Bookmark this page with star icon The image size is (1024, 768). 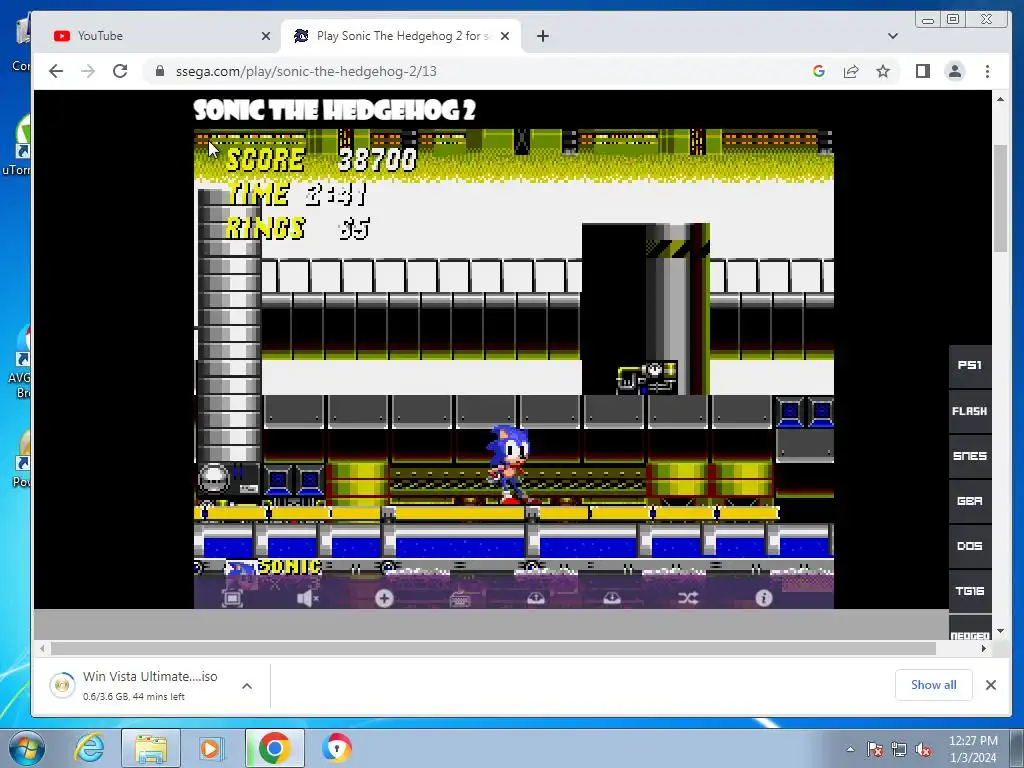[x=883, y=71]
